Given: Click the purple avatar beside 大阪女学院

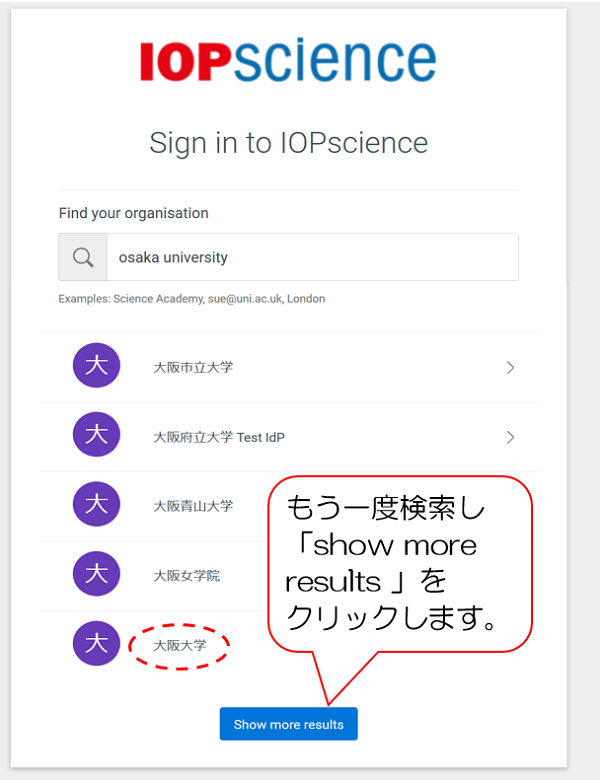Looking at the screenshot, I should tap(96, 574).
